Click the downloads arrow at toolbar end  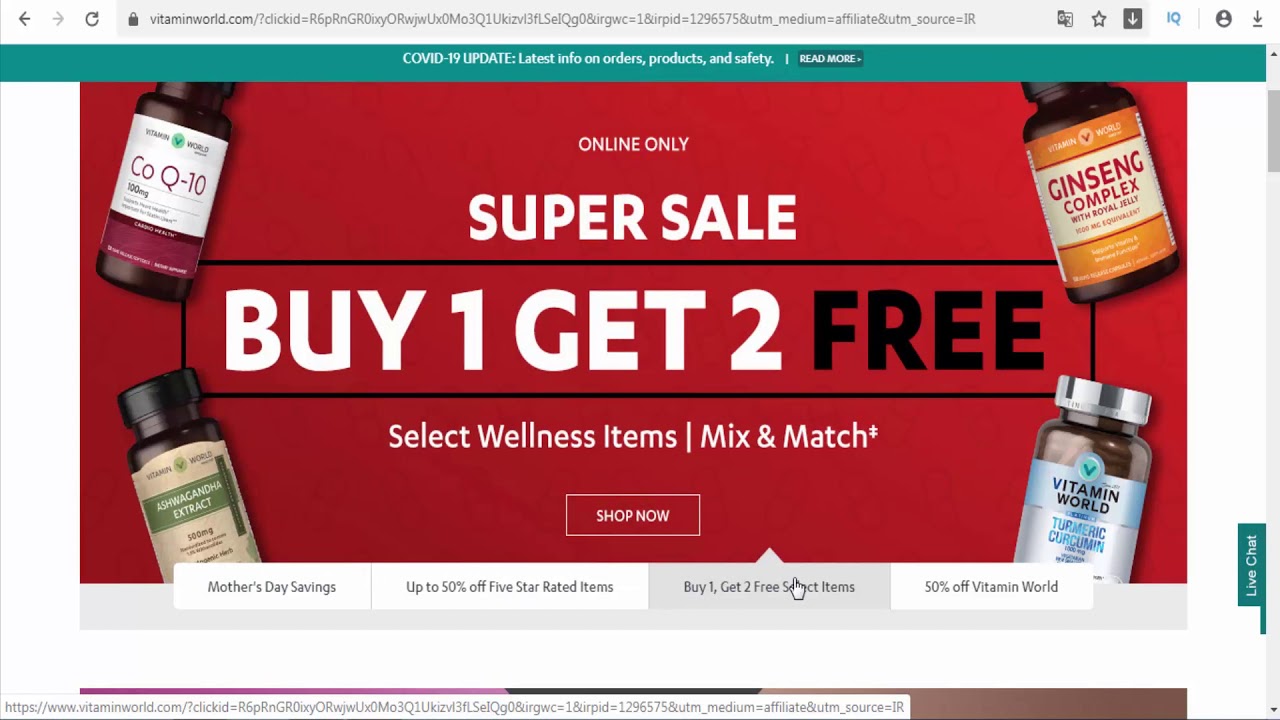coord(1258,19)
